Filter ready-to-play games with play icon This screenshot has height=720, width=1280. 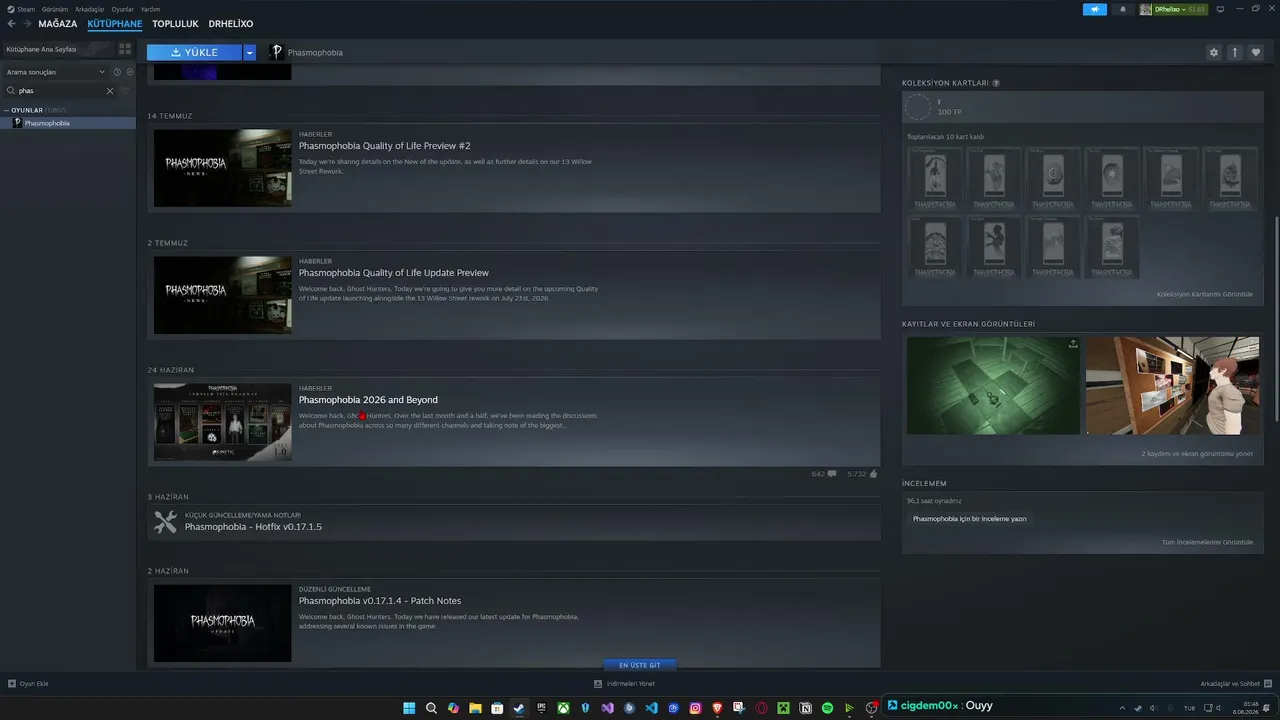(129, 72)
